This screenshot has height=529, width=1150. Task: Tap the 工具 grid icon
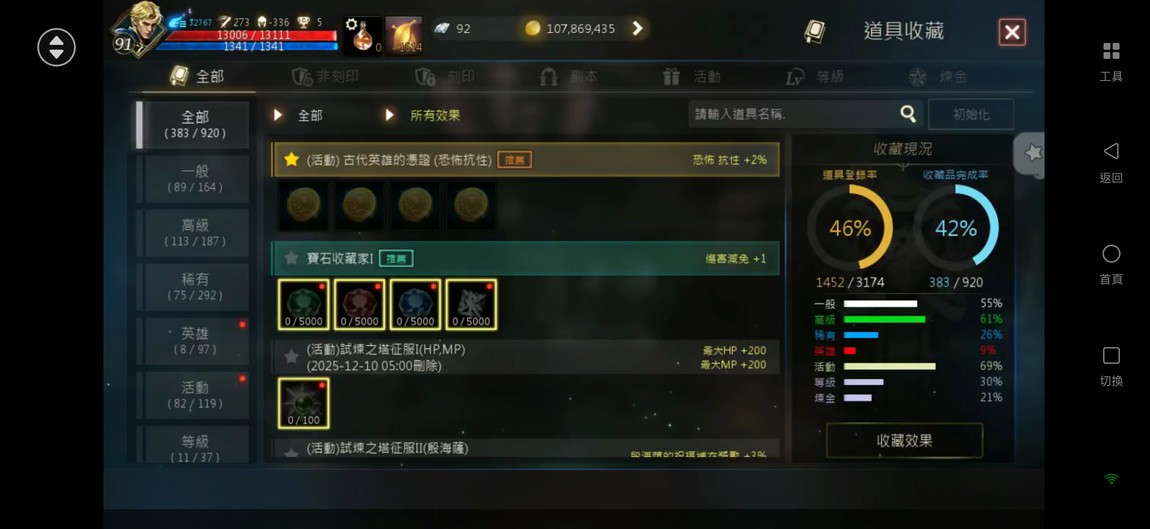[1111, 51]
